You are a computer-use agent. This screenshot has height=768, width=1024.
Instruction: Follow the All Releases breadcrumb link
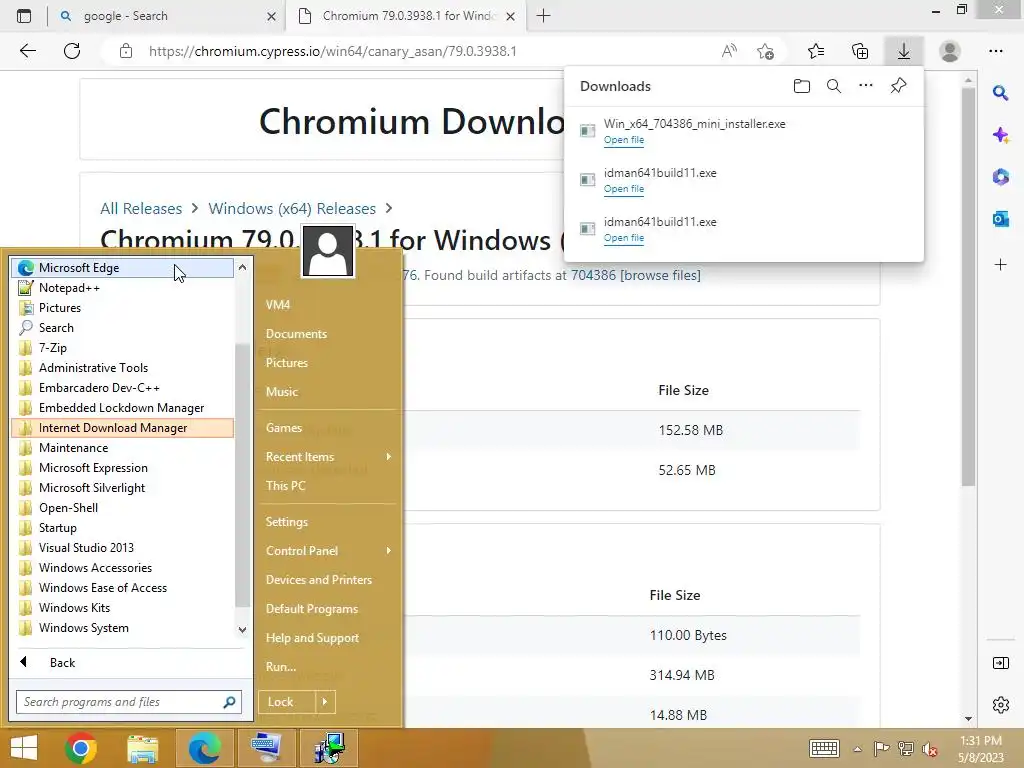point(141,208)
